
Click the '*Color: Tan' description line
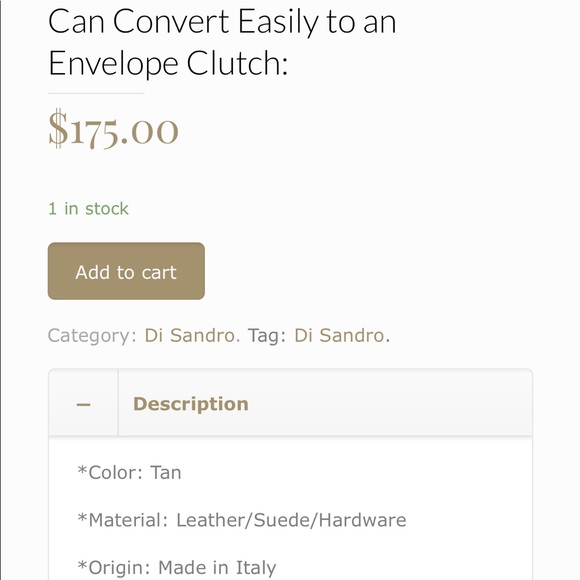click(129, 473)
